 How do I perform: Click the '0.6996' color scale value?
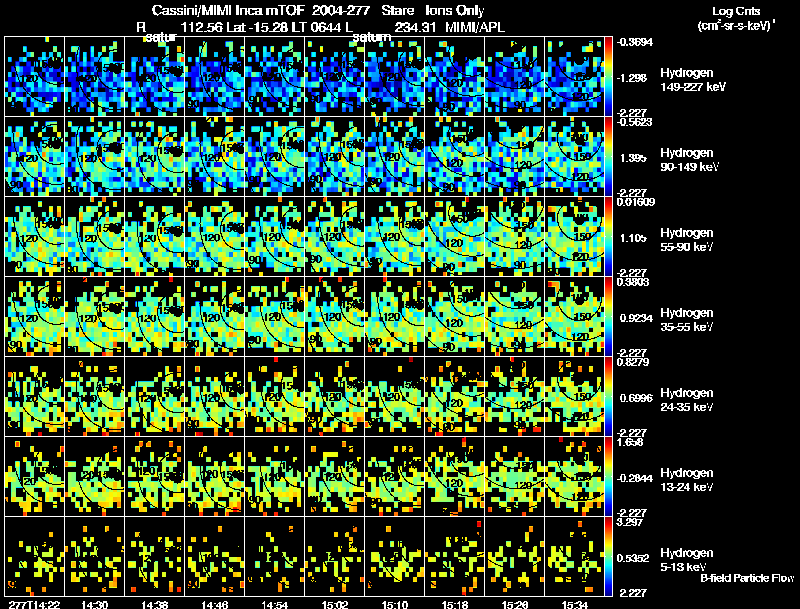click(x=636, y=398)
